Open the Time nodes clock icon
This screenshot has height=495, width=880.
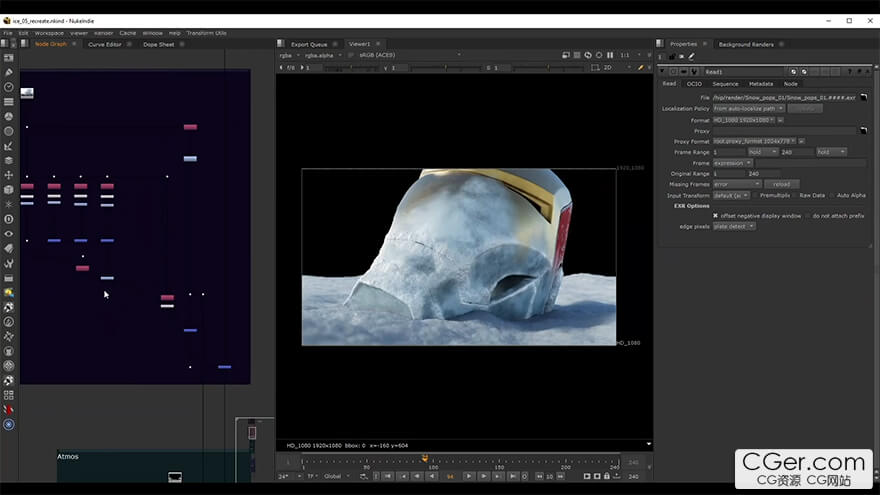point(8,87)
